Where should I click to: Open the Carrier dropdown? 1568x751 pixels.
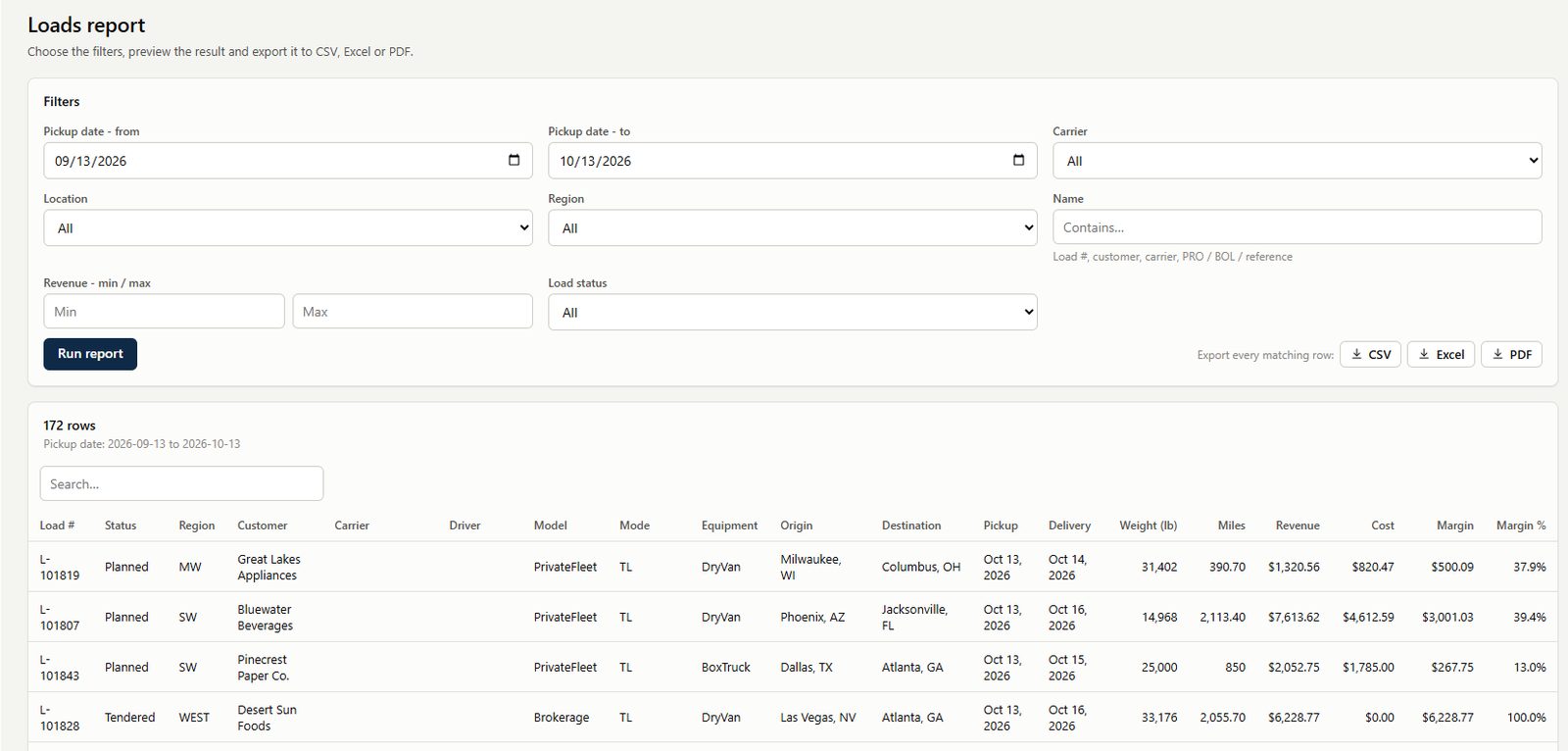click(x=1297, y=161)
